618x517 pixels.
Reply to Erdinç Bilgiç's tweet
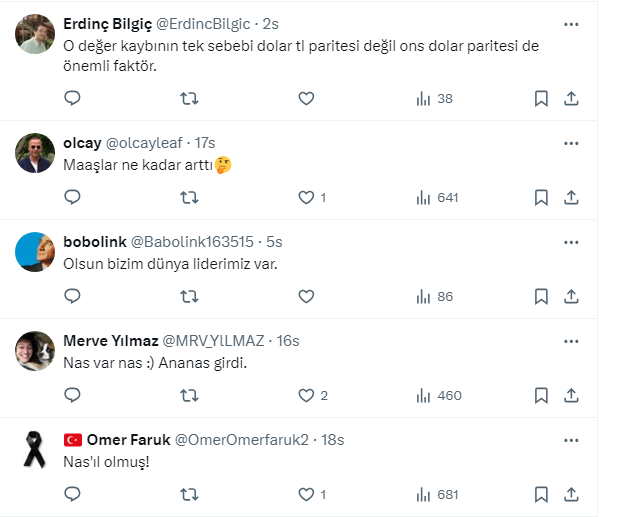coord(72,98)
